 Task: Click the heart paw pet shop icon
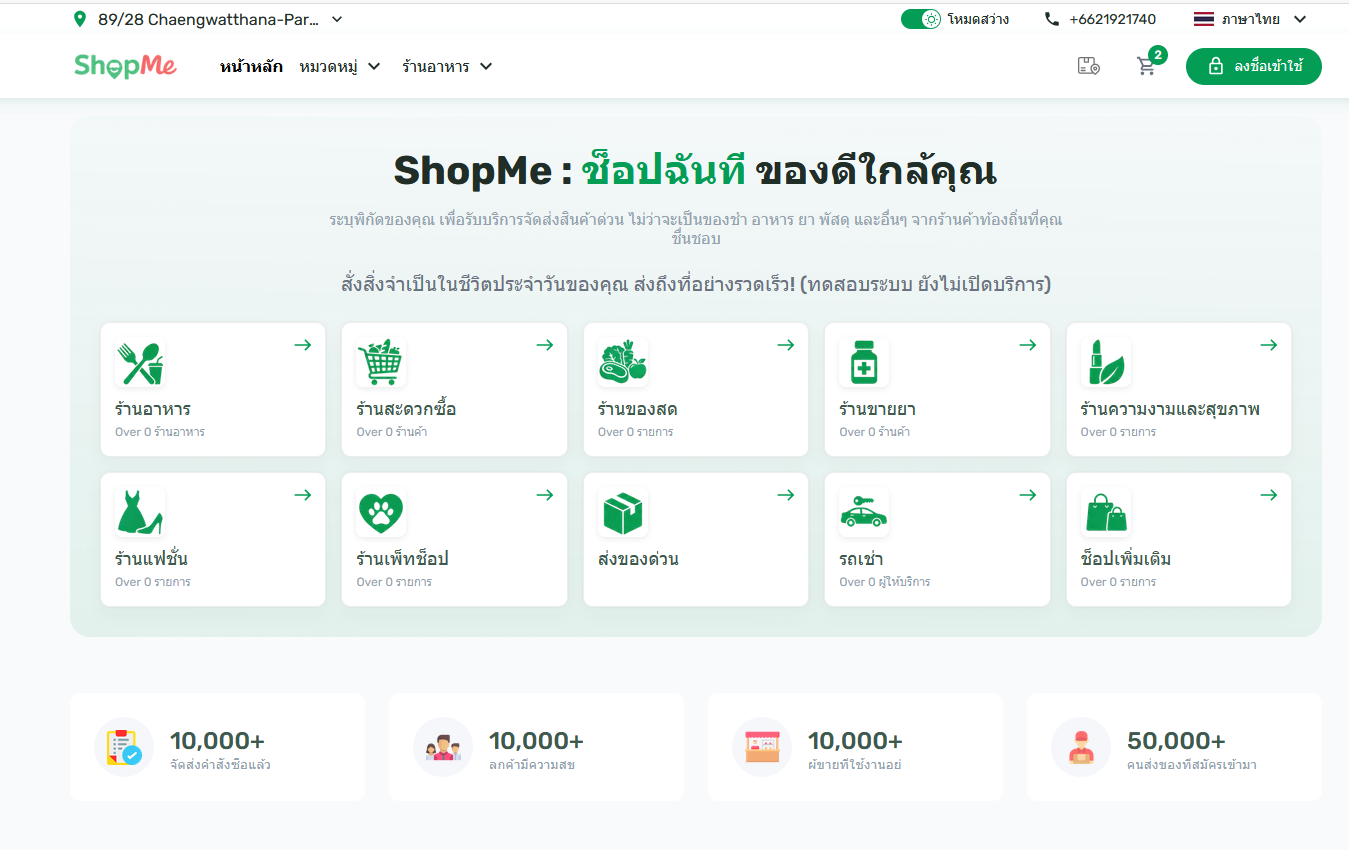[x=381, y=512]
